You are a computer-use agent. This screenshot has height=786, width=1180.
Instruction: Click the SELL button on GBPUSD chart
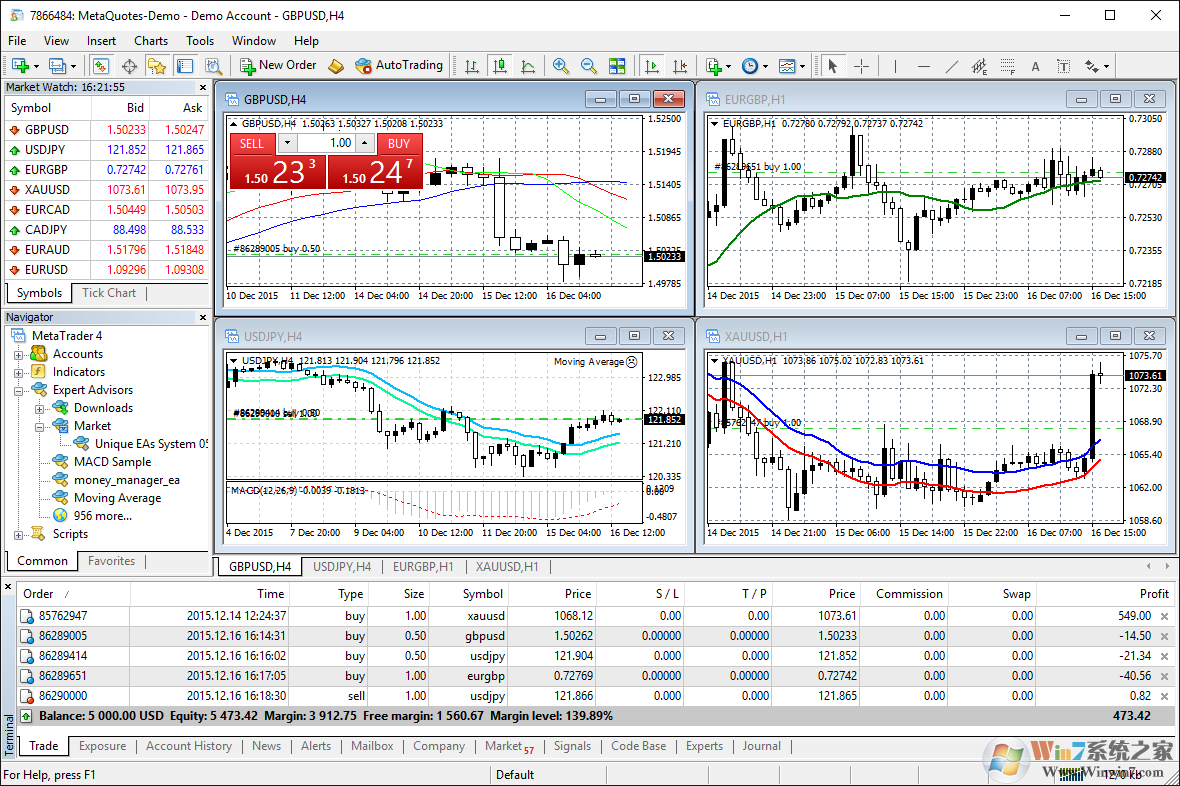[x=252, y=143]
